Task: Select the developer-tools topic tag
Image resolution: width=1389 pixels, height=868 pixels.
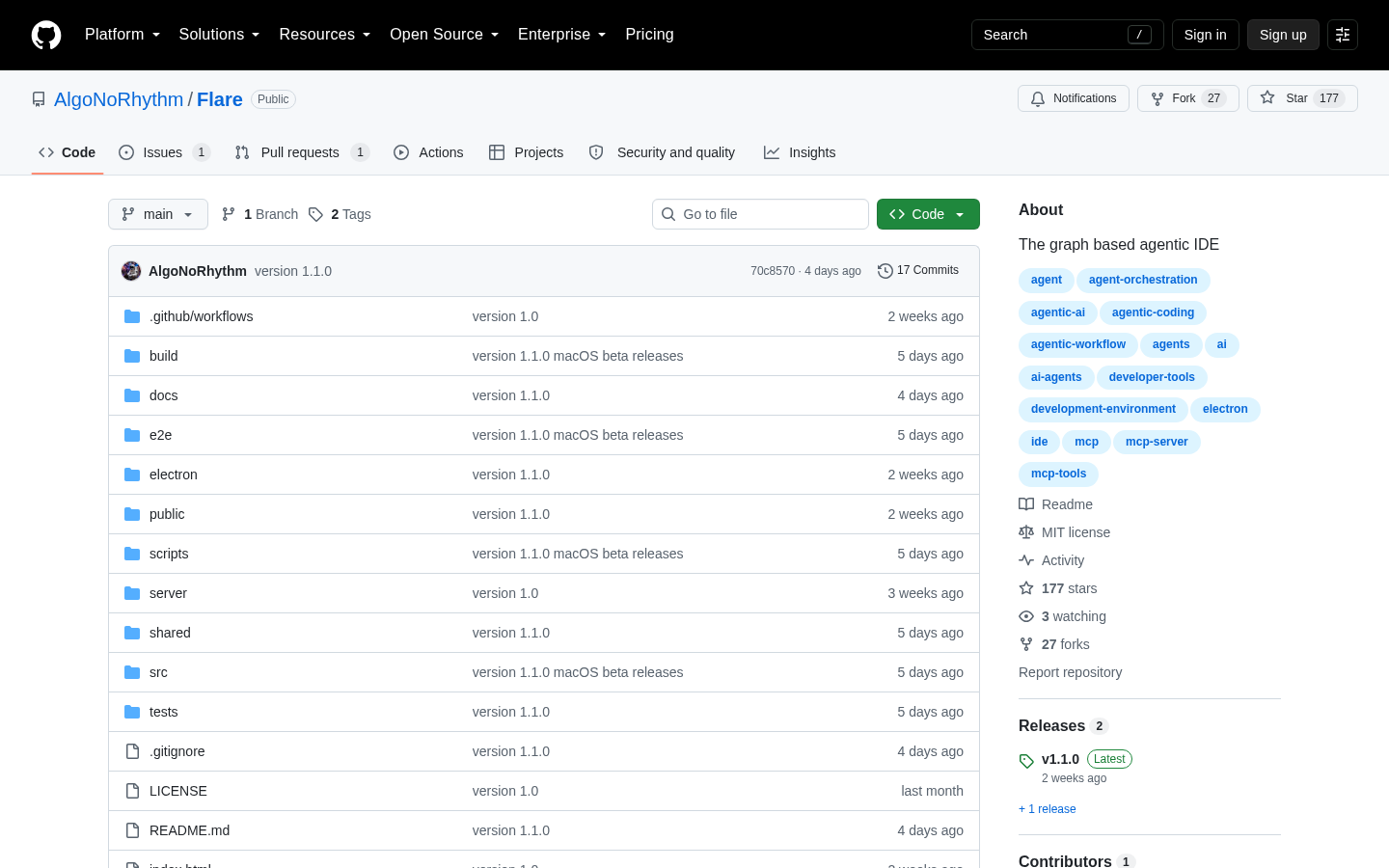Action: coord(1152,377)
